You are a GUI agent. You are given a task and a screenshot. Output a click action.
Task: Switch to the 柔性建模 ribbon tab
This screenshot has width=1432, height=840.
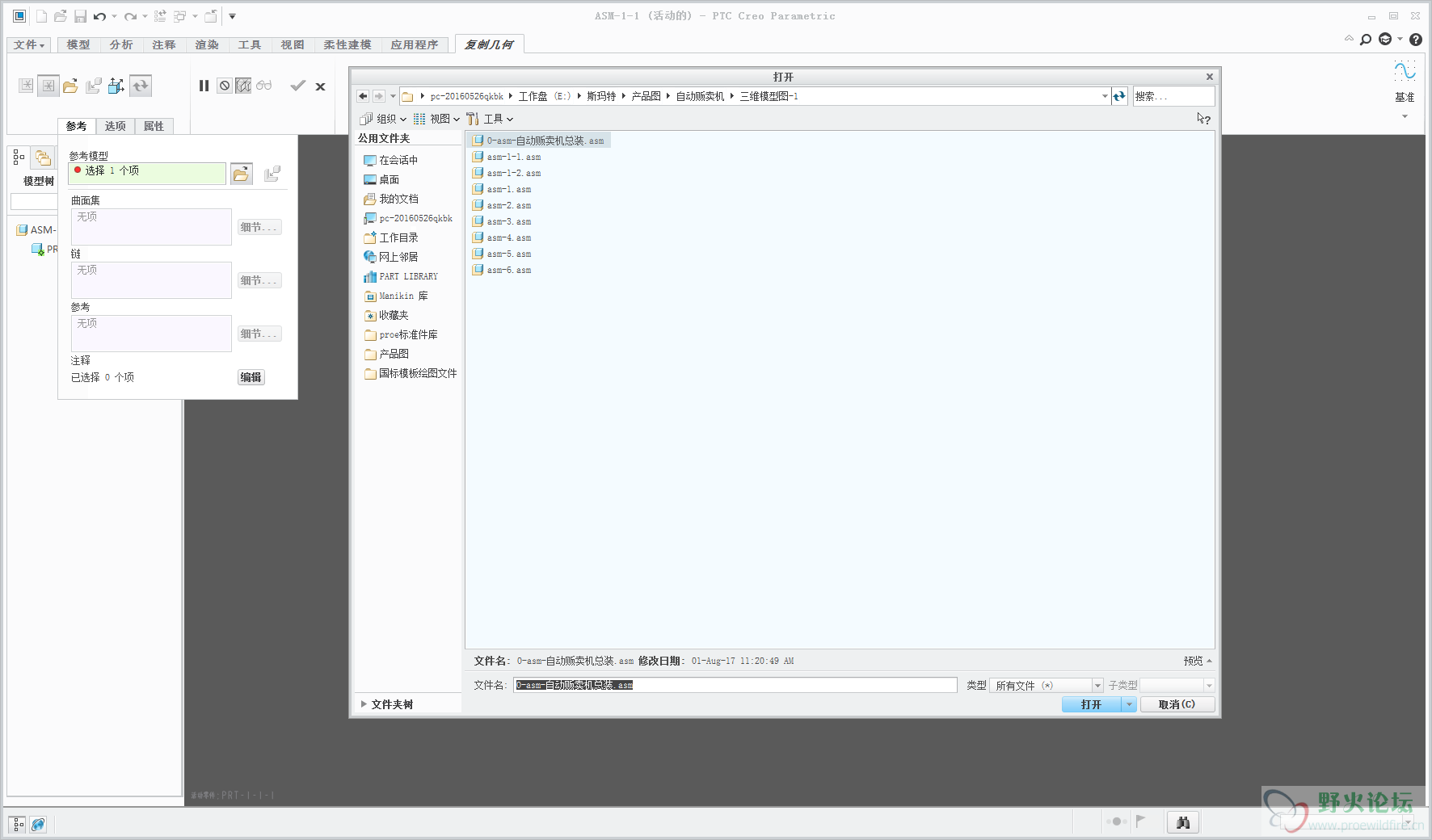coord(347,45)
